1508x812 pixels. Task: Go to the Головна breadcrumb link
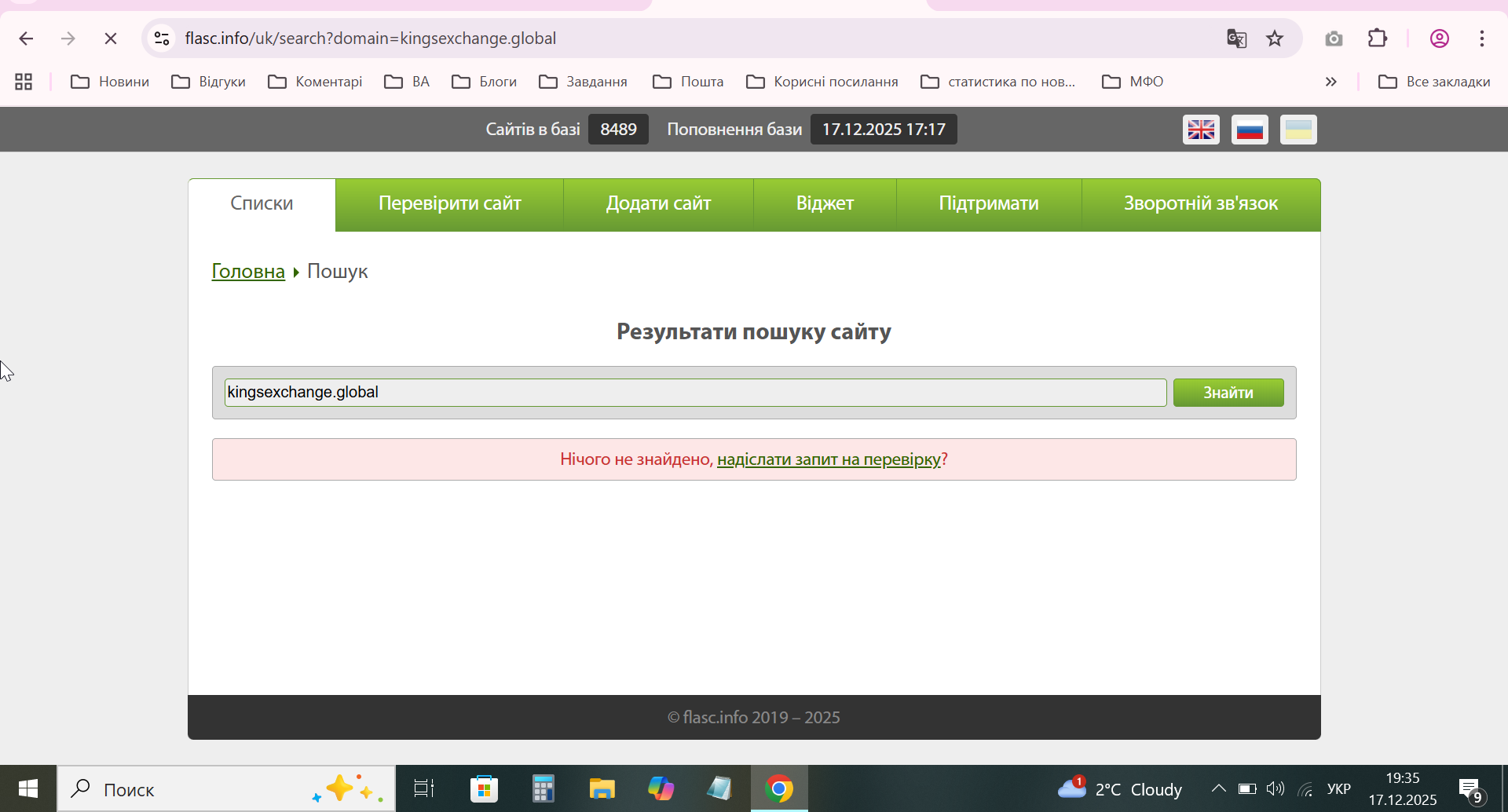coord(248,271)
